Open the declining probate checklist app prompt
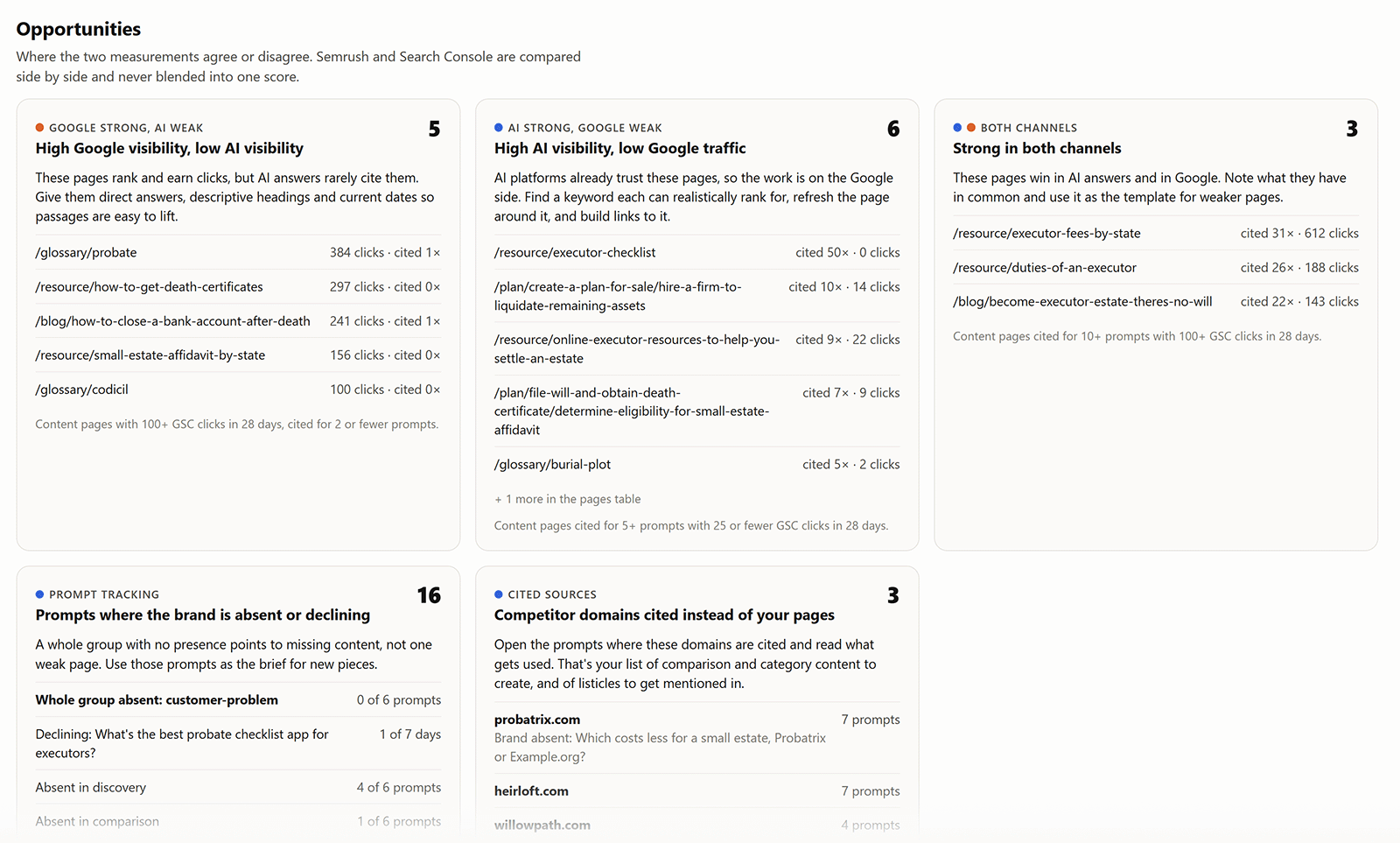The height and width of the screenshot is (843, 1400). (238, 743)
